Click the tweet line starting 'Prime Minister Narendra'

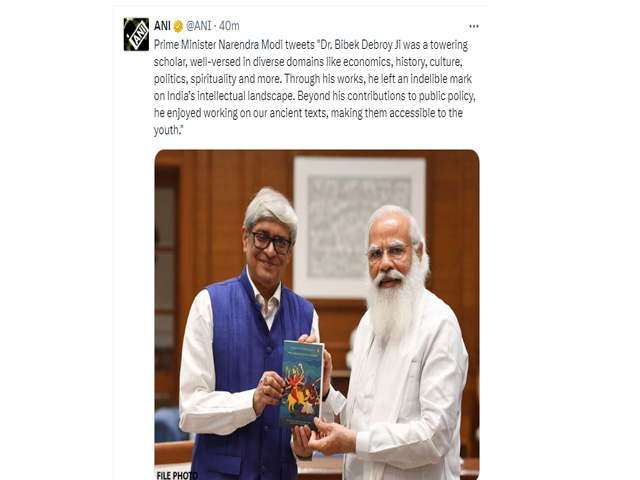coord(311,44)
